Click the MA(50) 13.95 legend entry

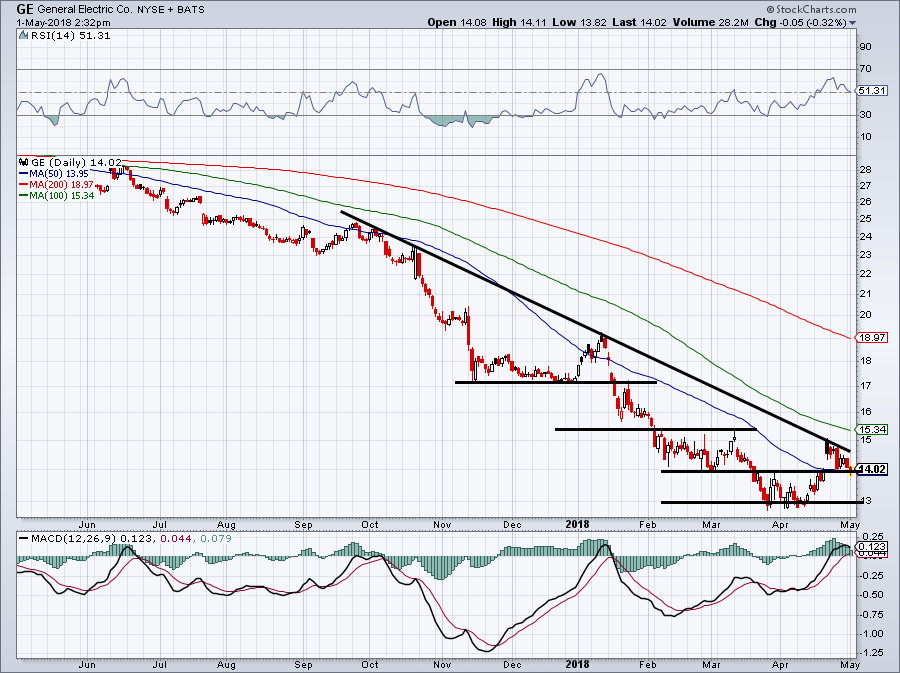[60, 173]
